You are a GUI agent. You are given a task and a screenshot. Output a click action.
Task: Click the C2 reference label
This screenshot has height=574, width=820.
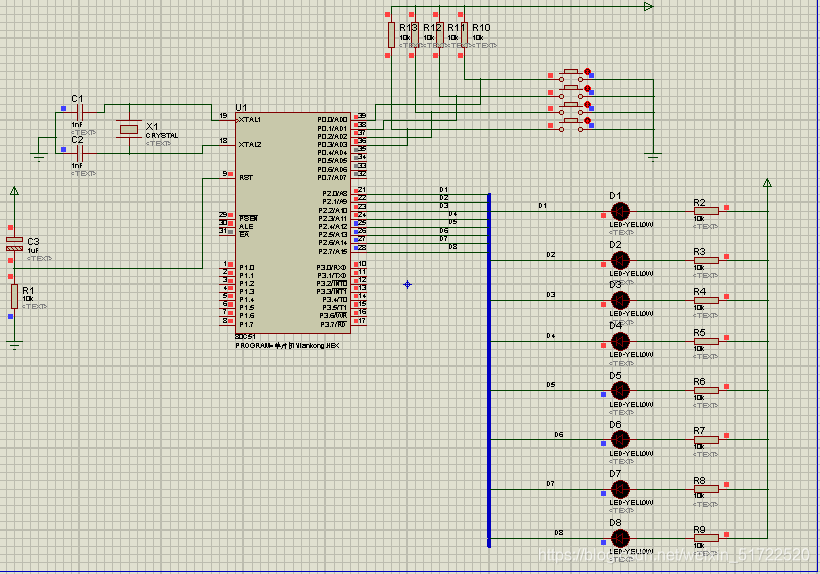pos(77,140)
